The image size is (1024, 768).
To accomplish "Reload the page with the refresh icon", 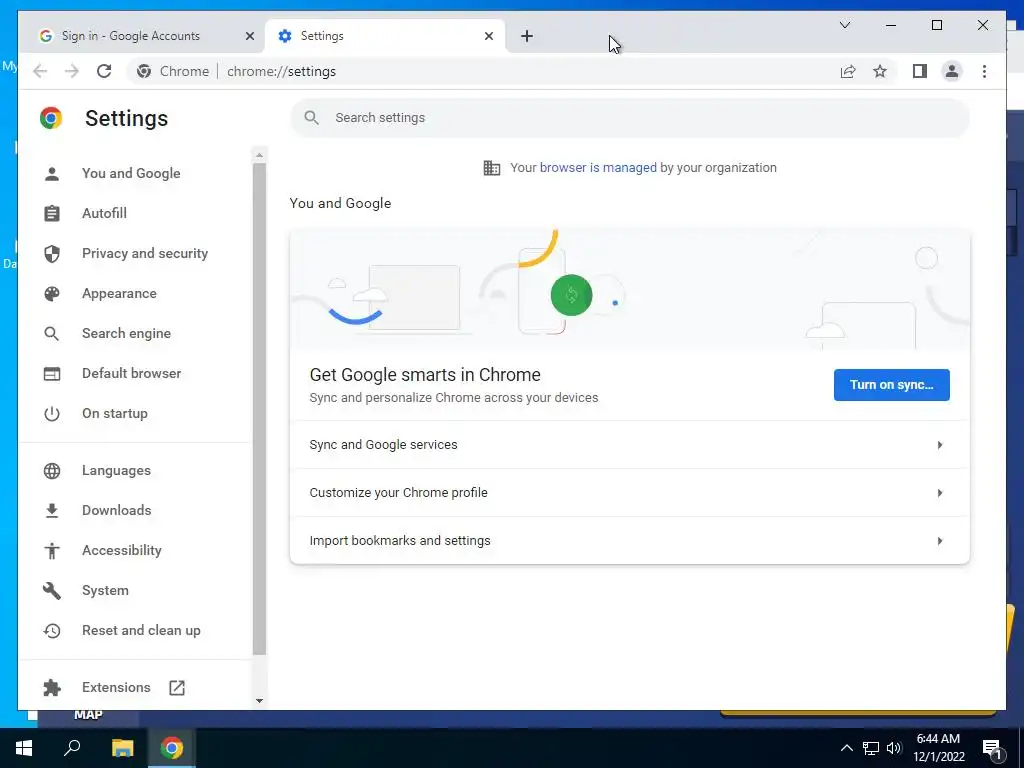I will pyautogui.click(x=104, y=71).
